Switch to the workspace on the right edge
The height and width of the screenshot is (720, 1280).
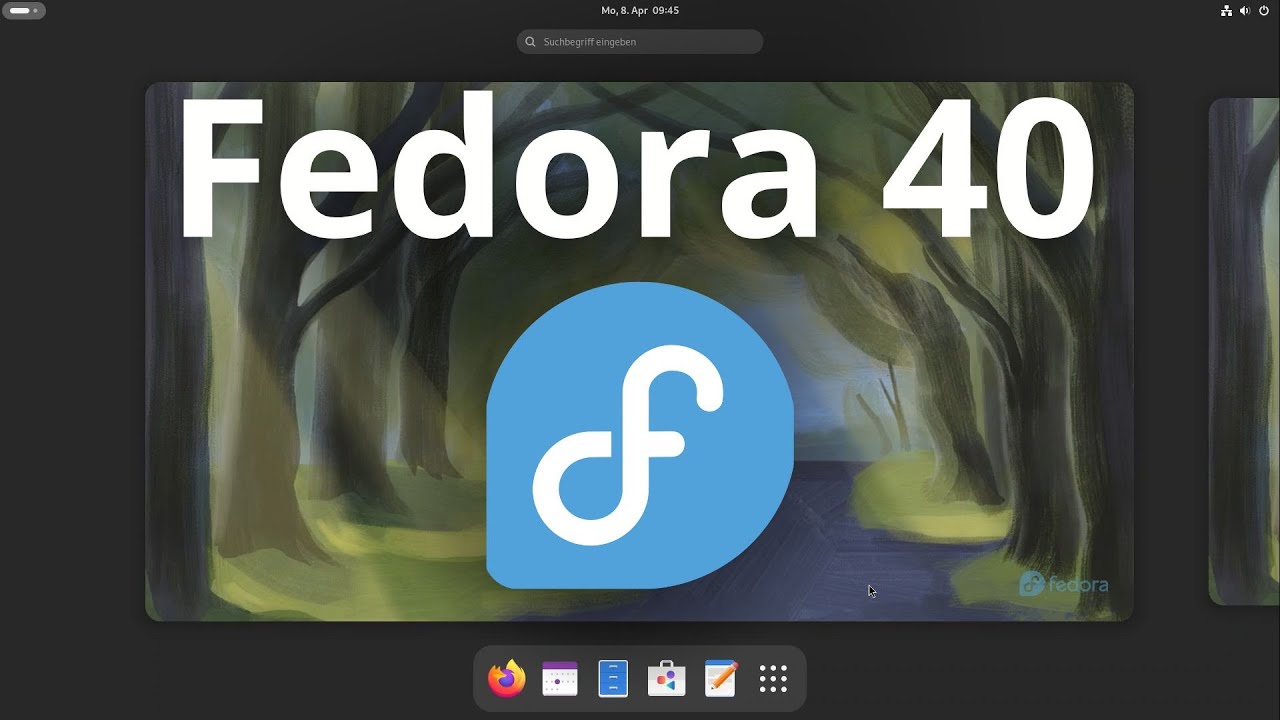coord(1243,350)
